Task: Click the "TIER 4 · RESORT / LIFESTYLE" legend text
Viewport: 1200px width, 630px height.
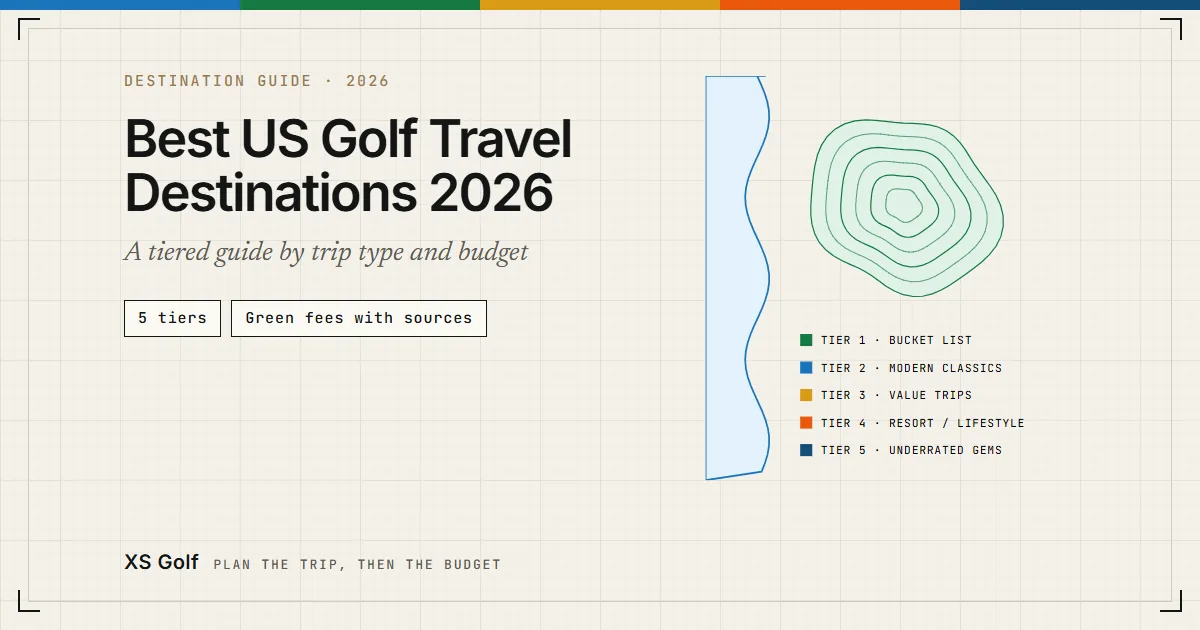Action: 922,423
